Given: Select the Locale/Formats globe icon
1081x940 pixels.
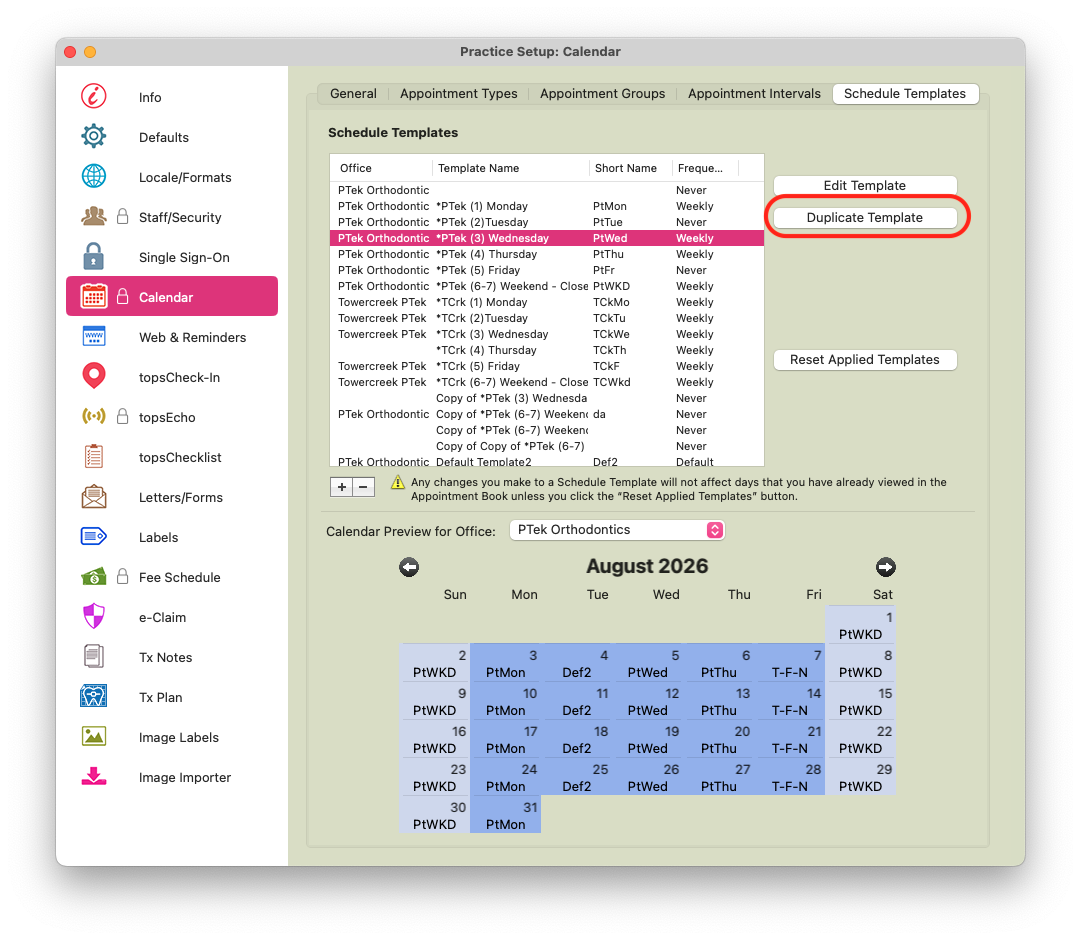Looking at the screenshot, I should pyautogui.click(x=94, y=177).
